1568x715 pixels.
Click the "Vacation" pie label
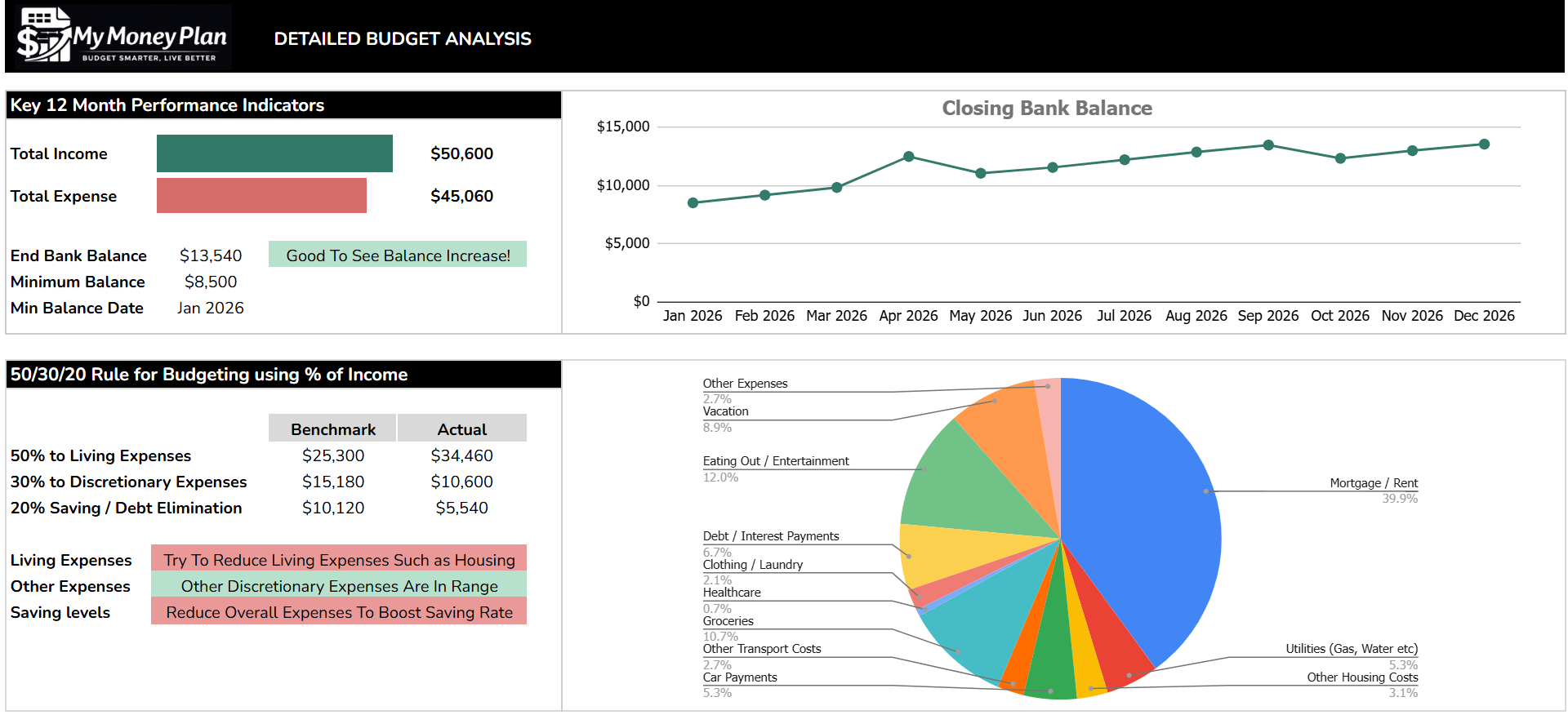(726, 411)
